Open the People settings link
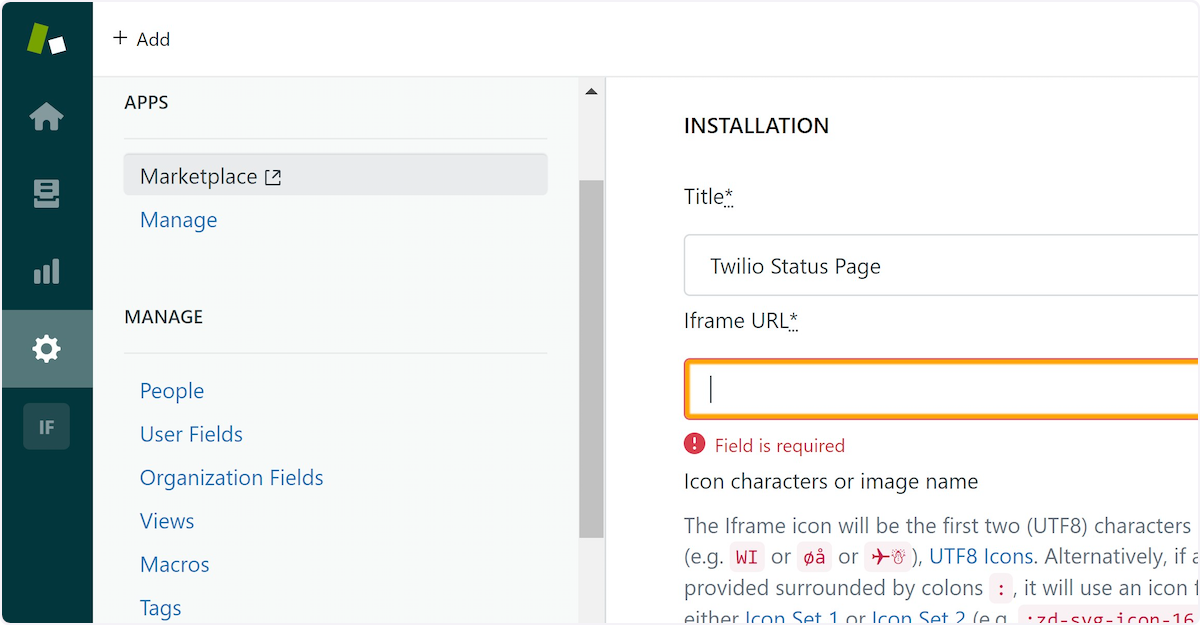The height and width of the screenshot is (625, 1200). (x=172, y=391)
